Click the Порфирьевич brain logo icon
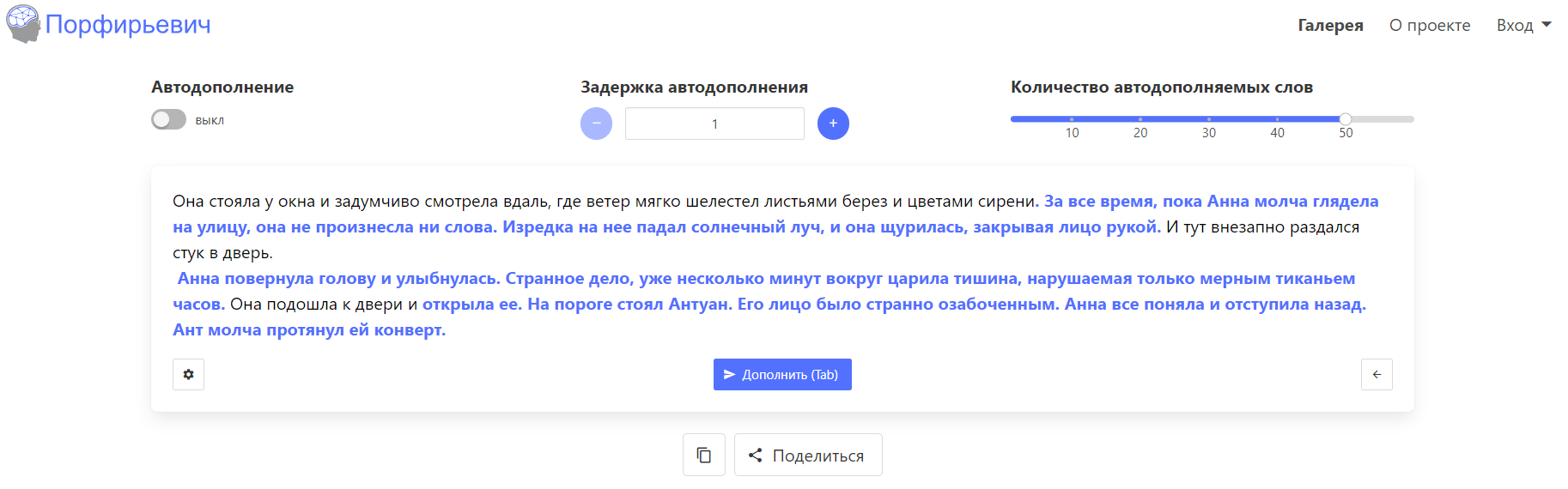 23,24
